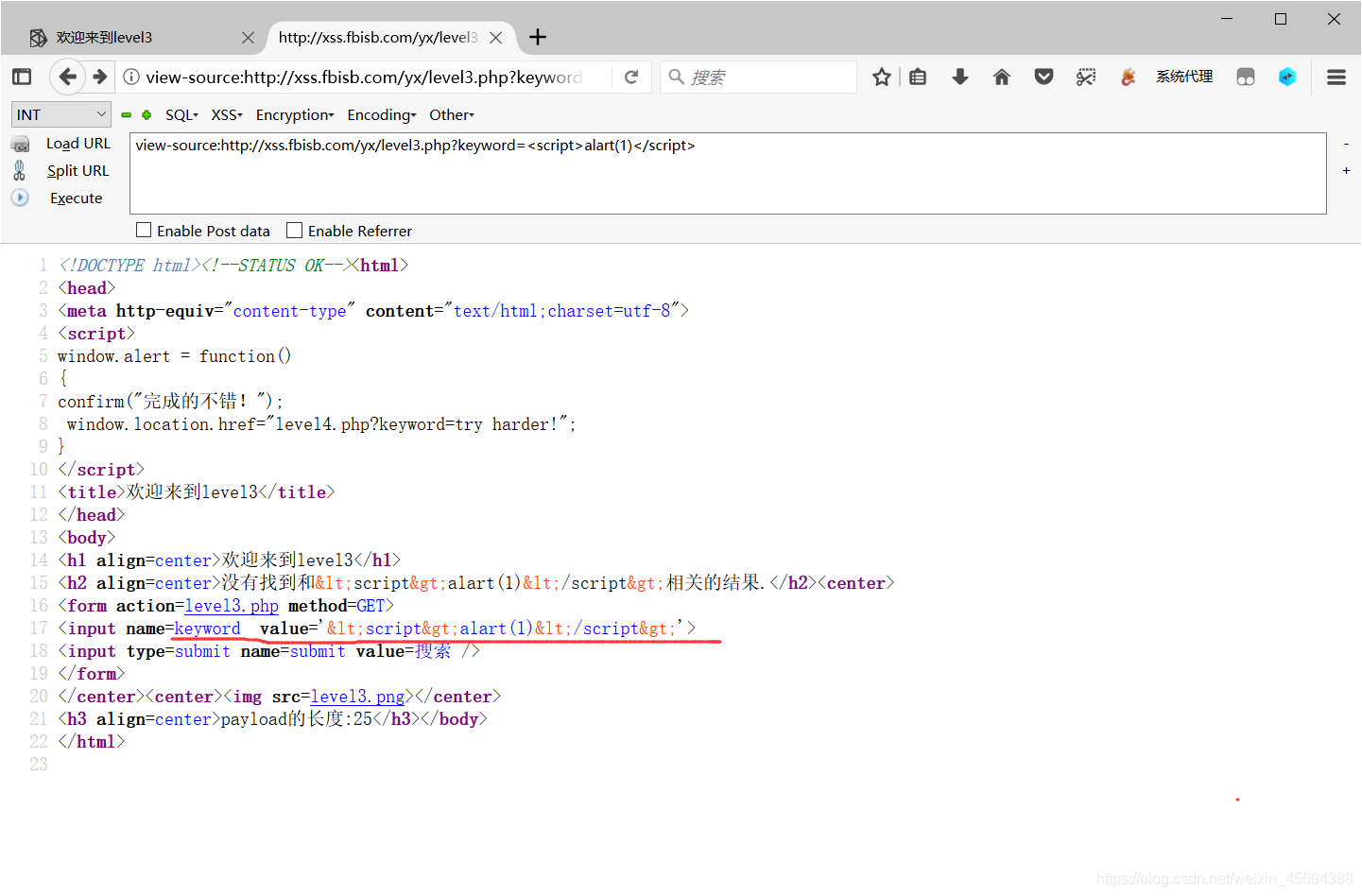Click 'window.alert = function()' text
This screenshot has width=1362, height=896.
pos(175,356)
